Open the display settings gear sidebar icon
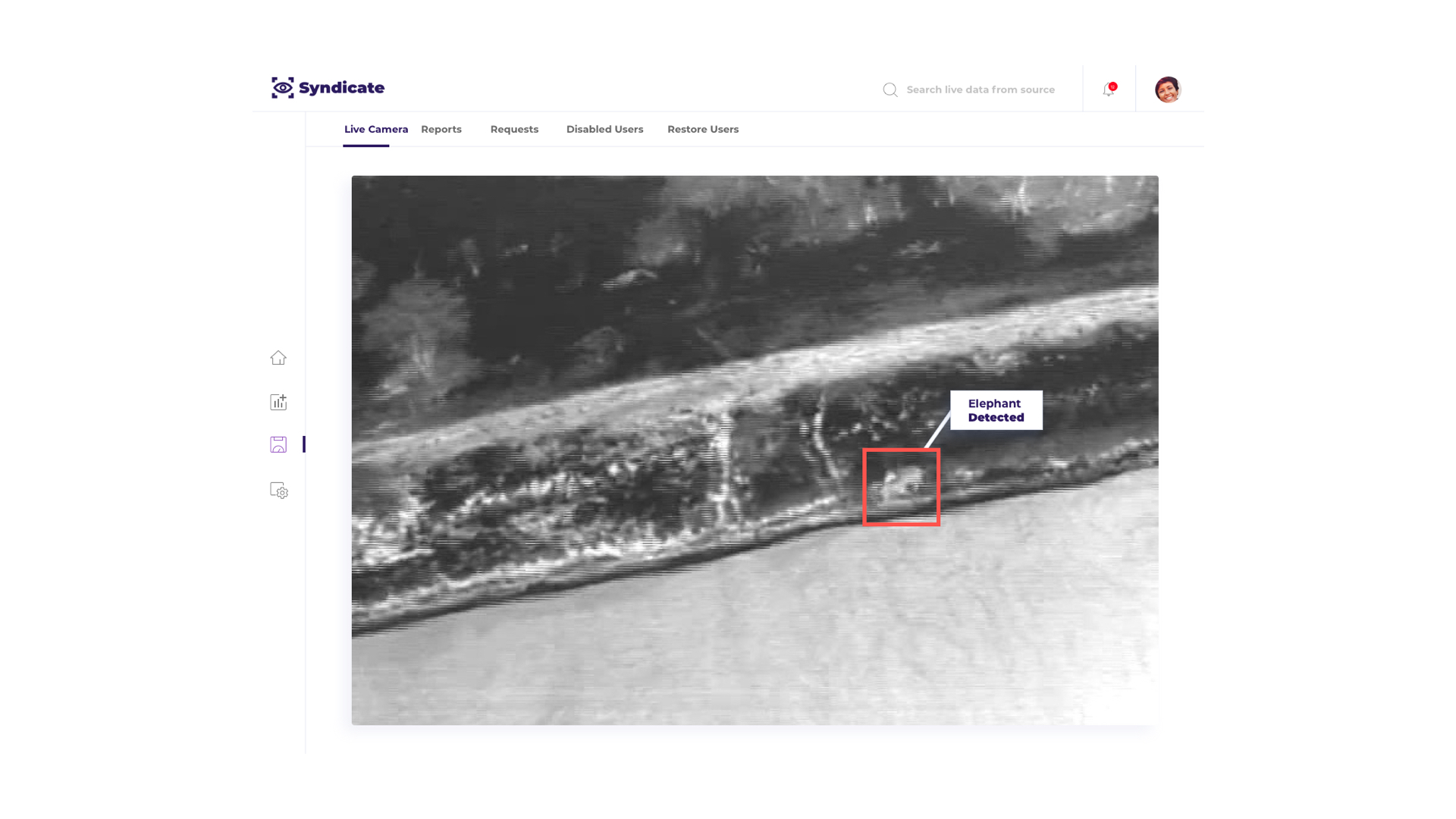The height and width of the screenshot is (819, 1456). tap(278, 491)
